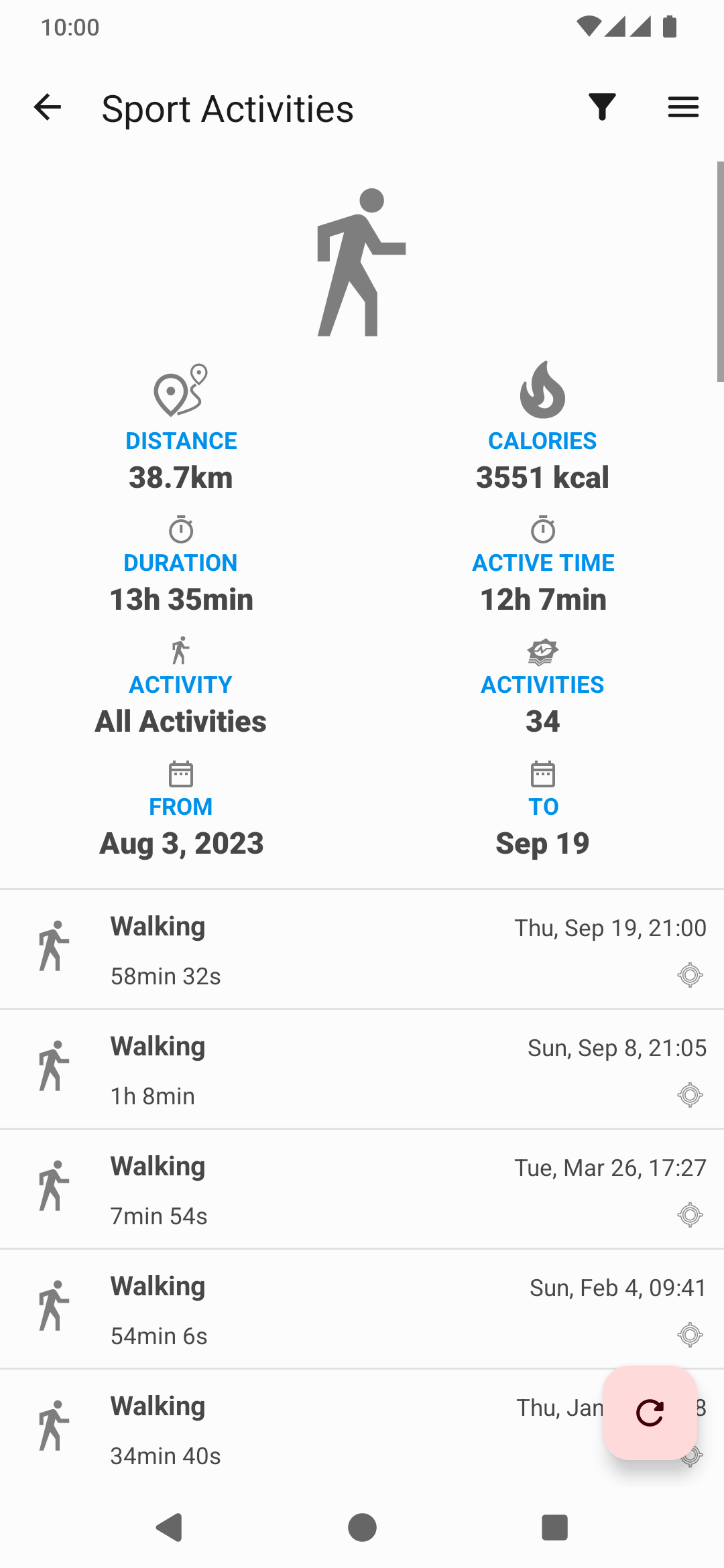Image resolution: width=724 pixels, height=1568 pixels.
Task: Tap the distance map pin icon
Action: [180, 391]
